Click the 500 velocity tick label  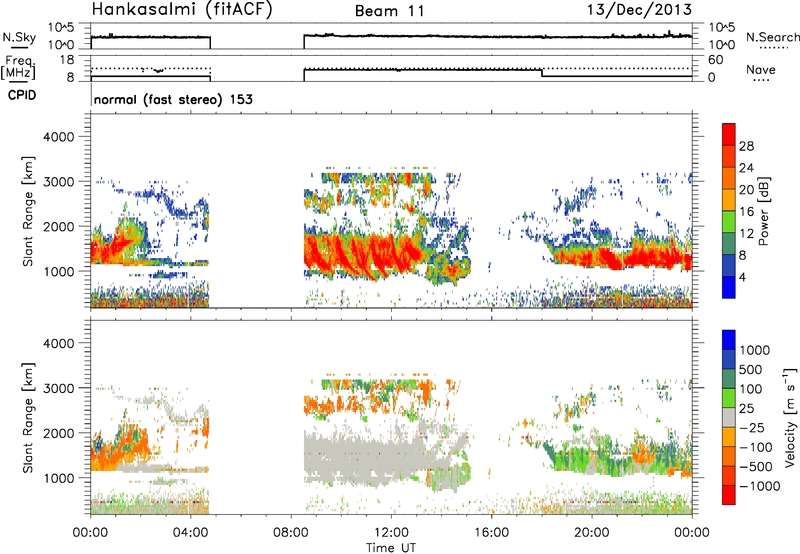pyautogui.click(x=751, y=369)
